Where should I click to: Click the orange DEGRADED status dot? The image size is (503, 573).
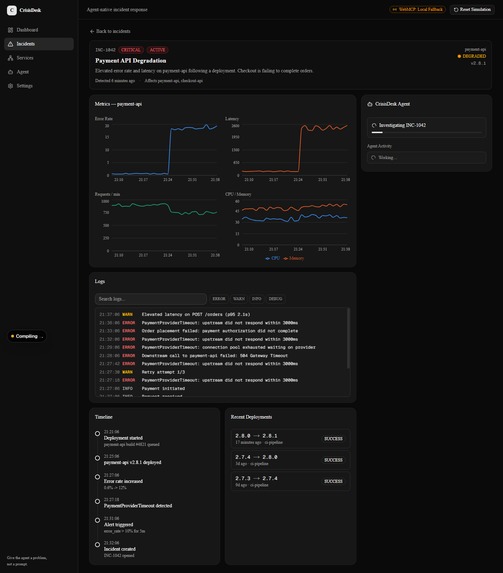[459, 56]
